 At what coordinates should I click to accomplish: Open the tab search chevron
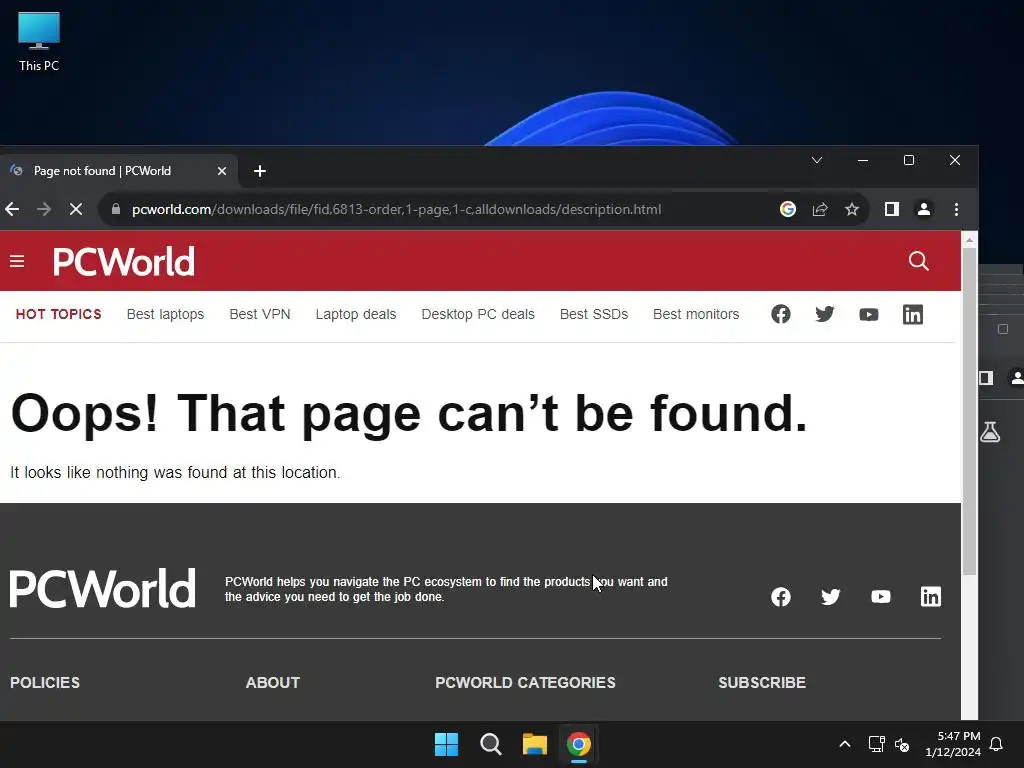coord(816,160)
